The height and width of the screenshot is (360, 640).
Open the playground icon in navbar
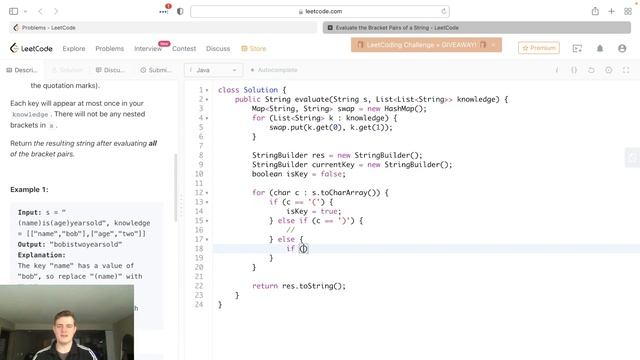[x=577, y=49]
